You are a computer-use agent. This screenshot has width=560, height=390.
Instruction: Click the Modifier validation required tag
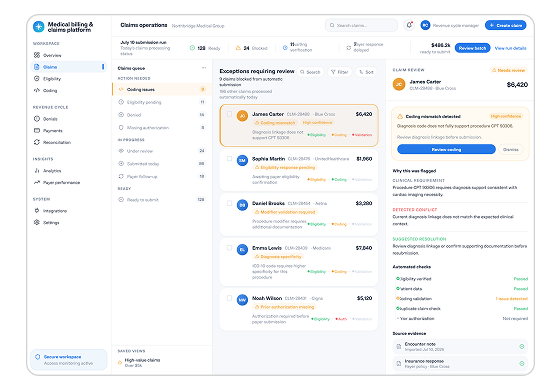coord(285,212)
